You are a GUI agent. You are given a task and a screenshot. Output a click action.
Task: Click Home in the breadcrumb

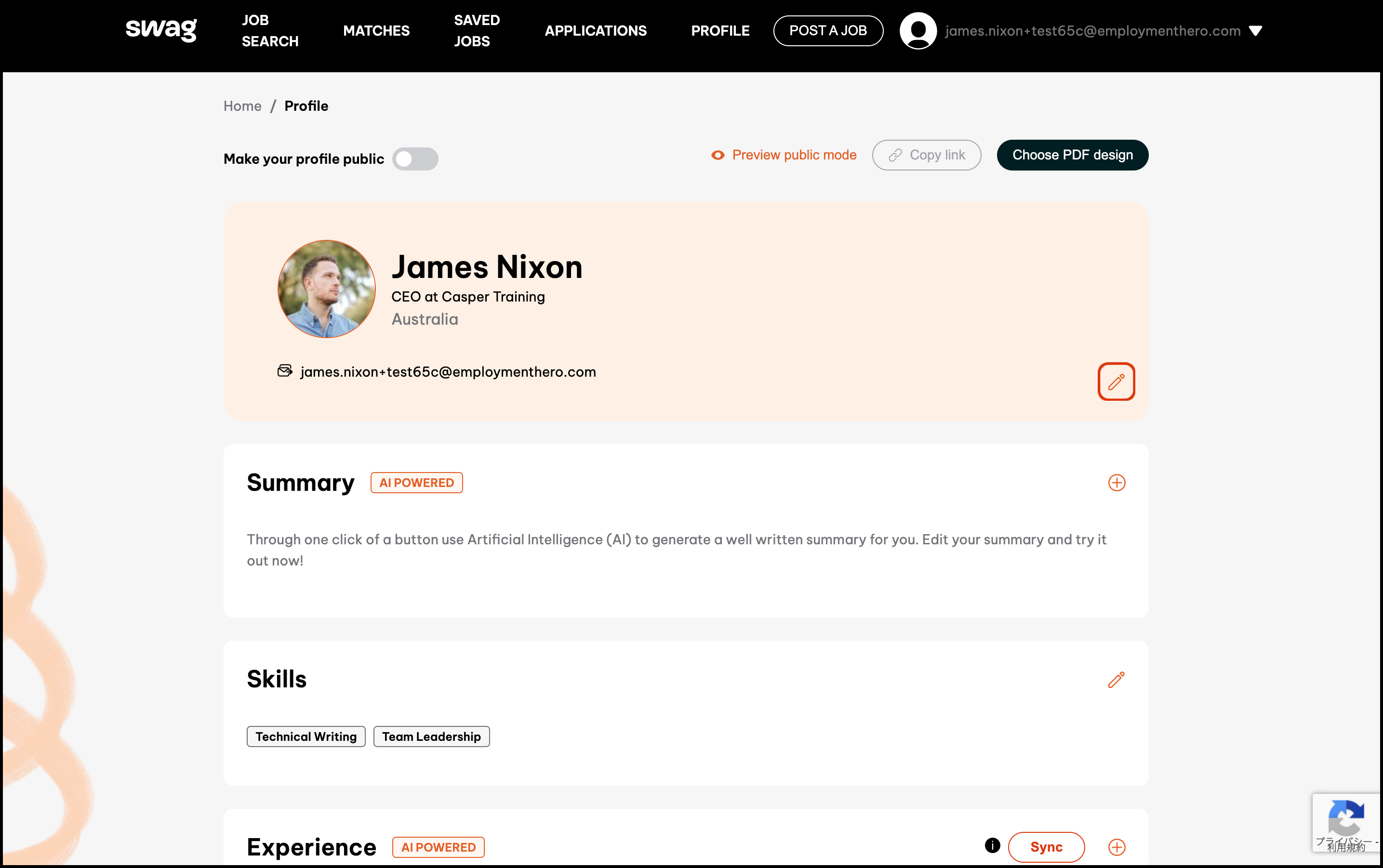click(x=242, y=106)
